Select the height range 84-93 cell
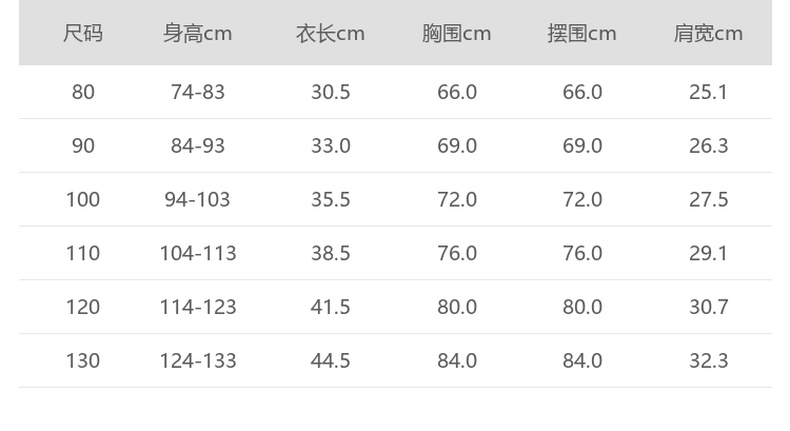This screenshot has height=431, width=790. coord(198,146)
